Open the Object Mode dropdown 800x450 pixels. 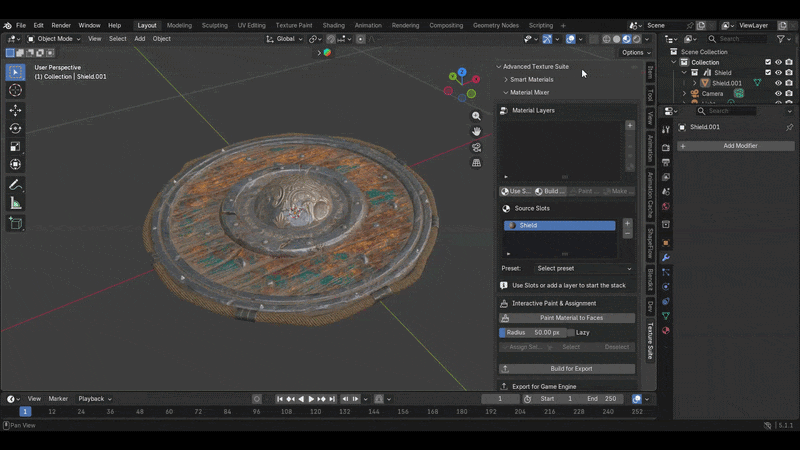54,39
